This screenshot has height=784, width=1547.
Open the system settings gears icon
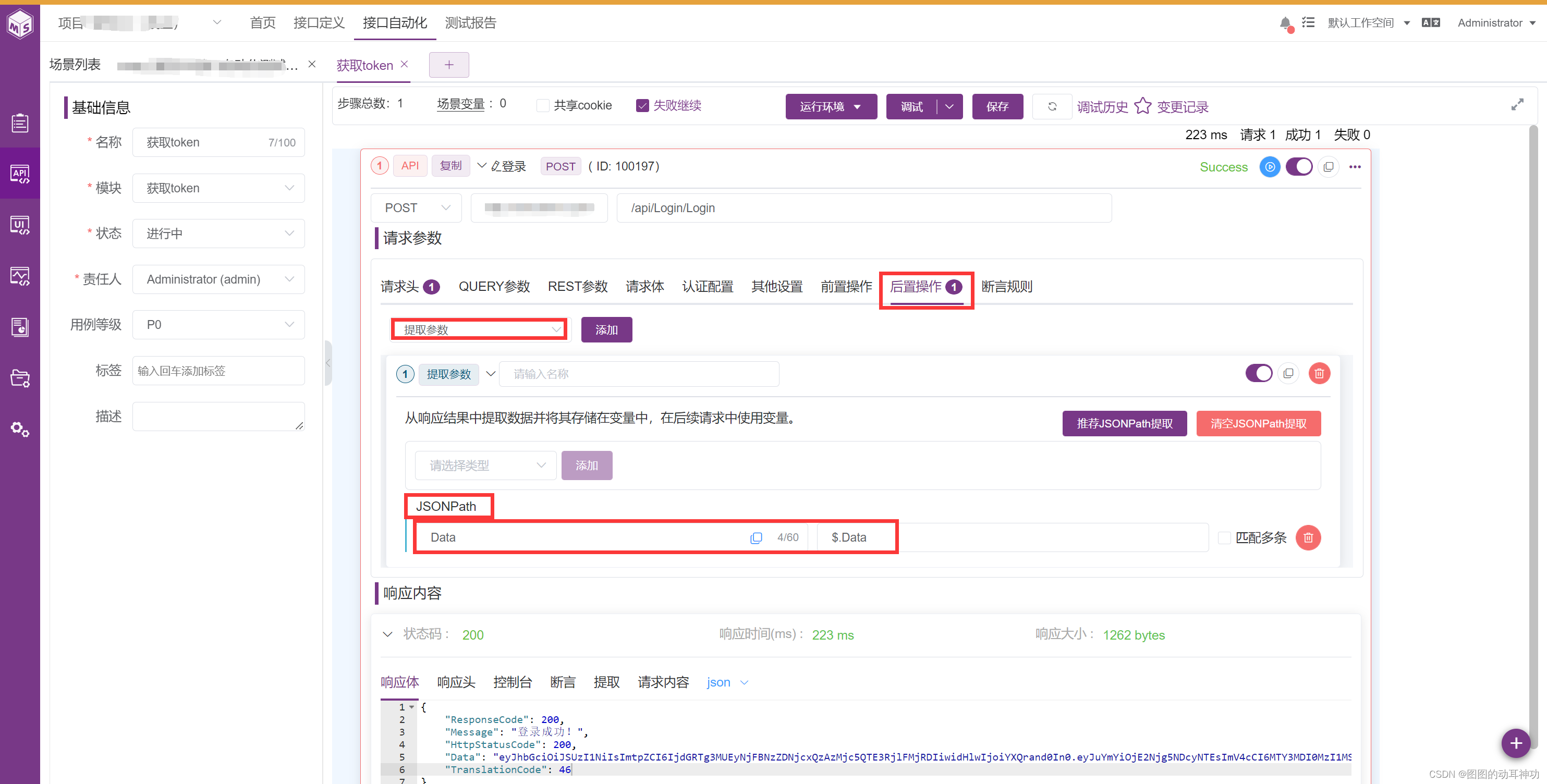coord(20,429)
